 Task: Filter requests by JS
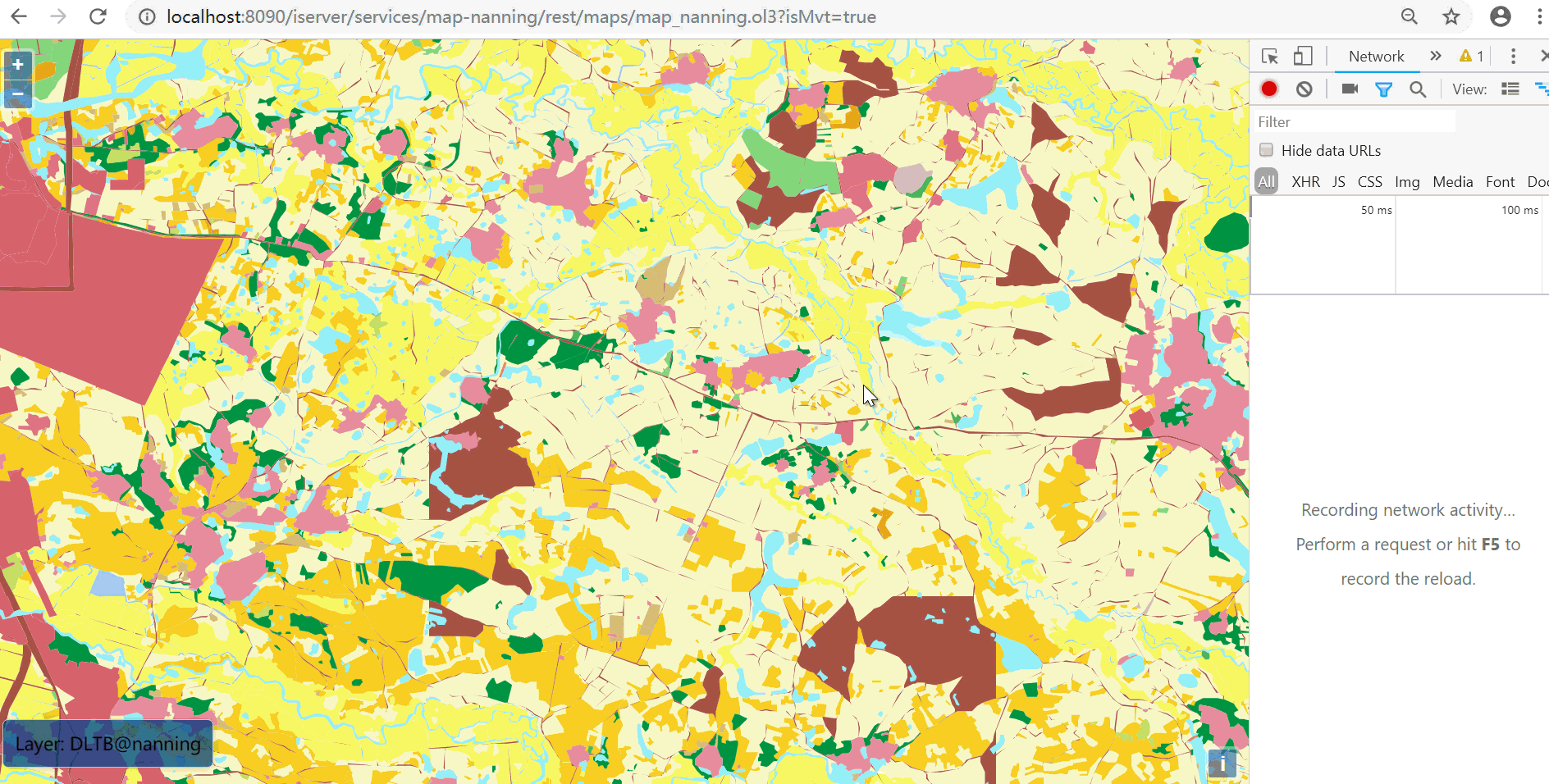point(1338,181)
